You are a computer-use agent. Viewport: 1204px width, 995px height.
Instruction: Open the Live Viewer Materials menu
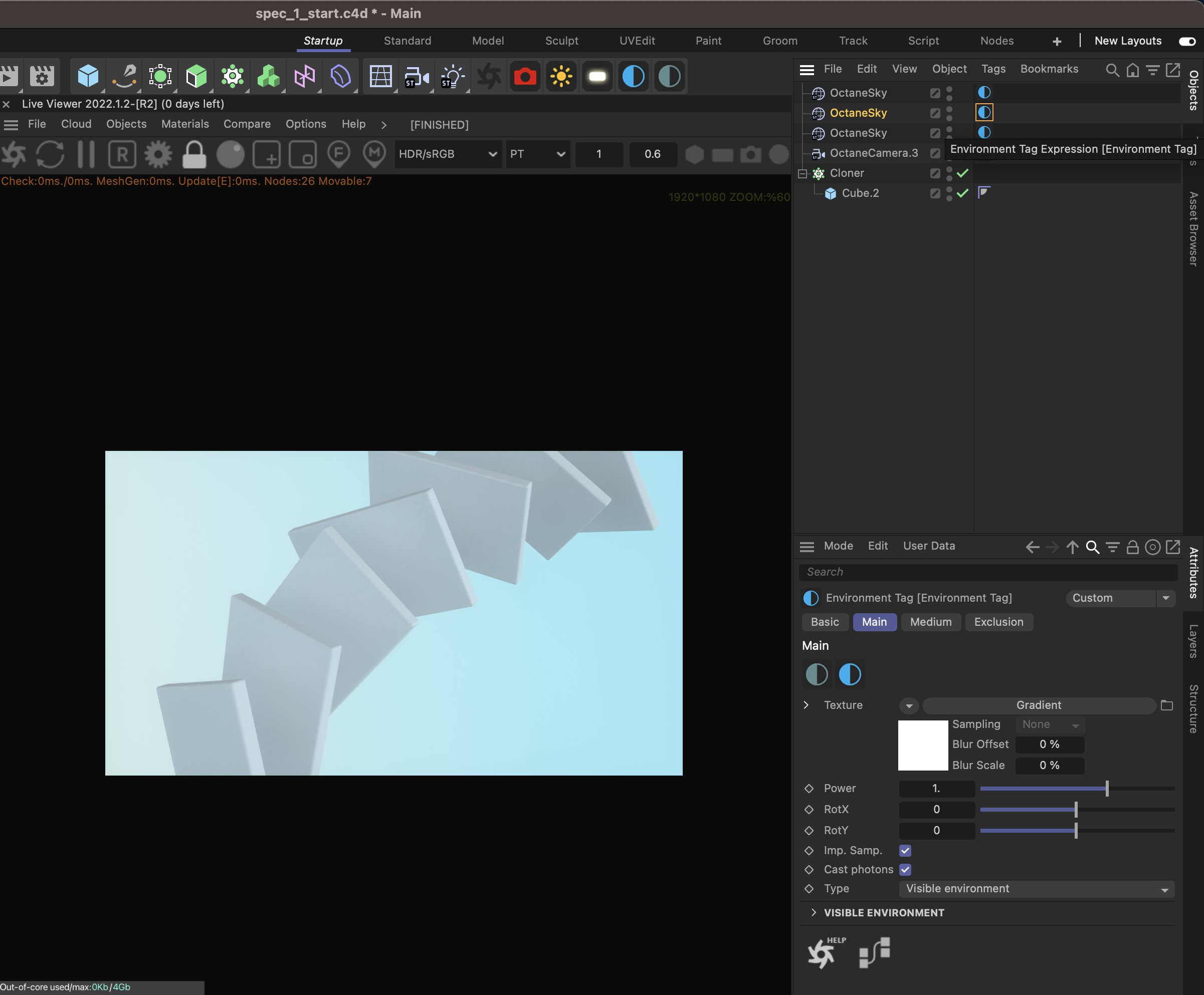click(185, 124)
